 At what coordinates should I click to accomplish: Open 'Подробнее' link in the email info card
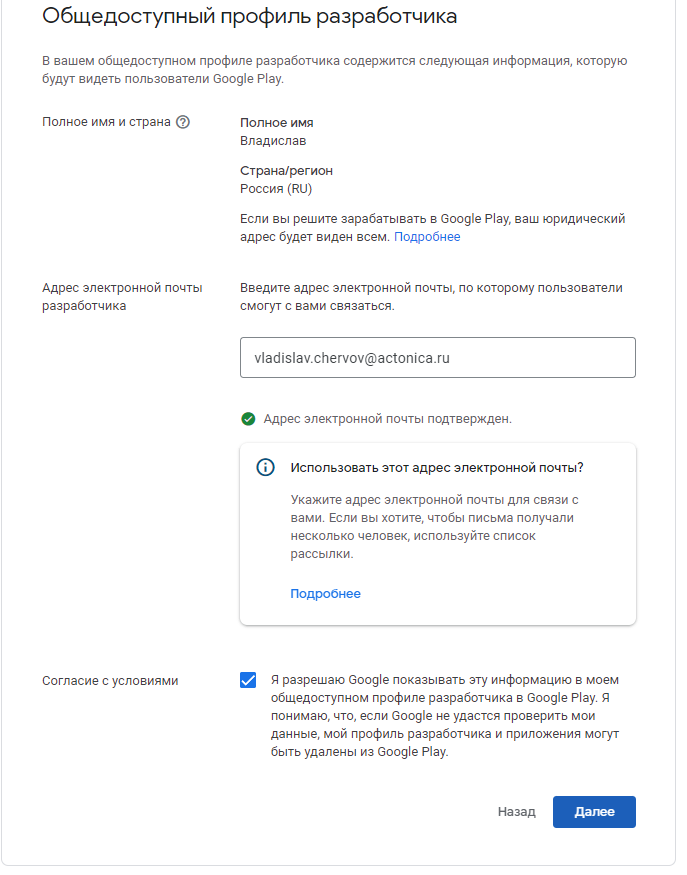325,594
